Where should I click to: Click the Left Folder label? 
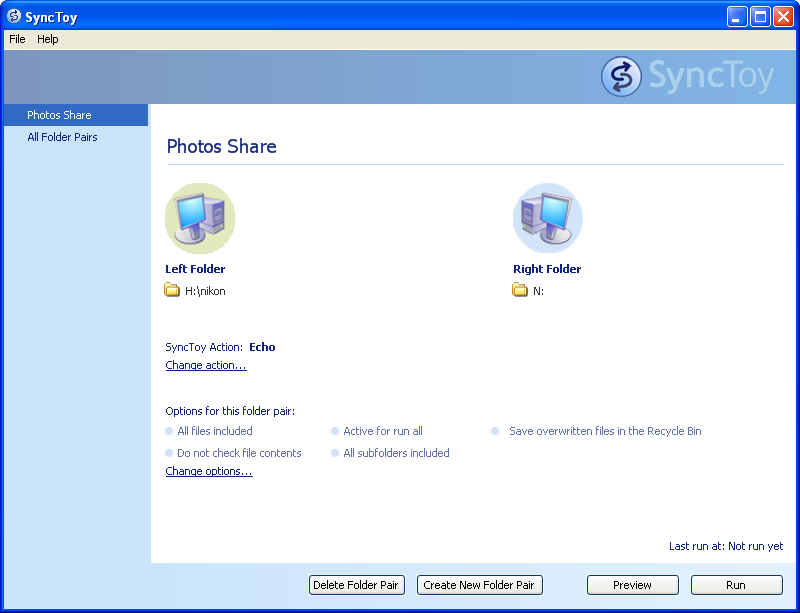[x=195, y=269]
